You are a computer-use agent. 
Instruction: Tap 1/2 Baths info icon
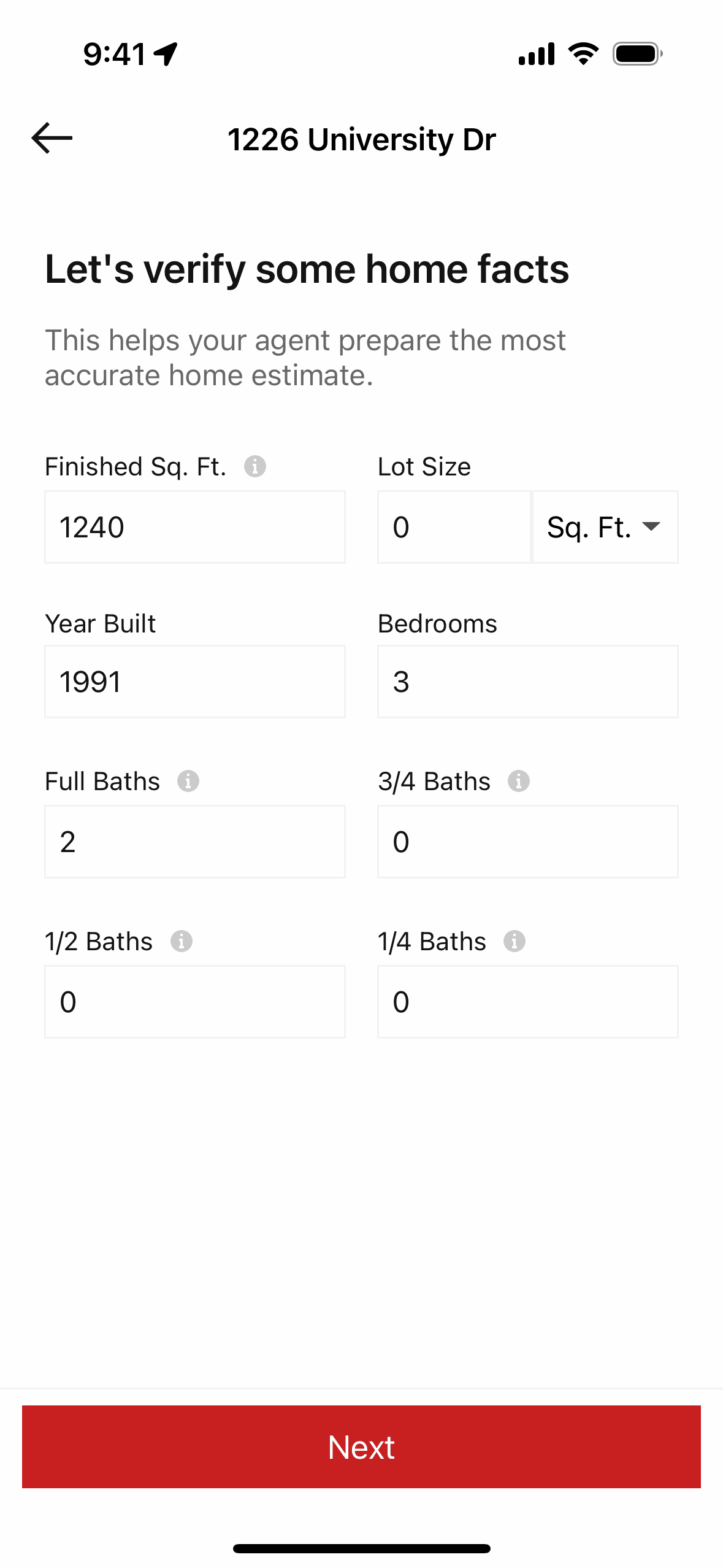point(182,941)
